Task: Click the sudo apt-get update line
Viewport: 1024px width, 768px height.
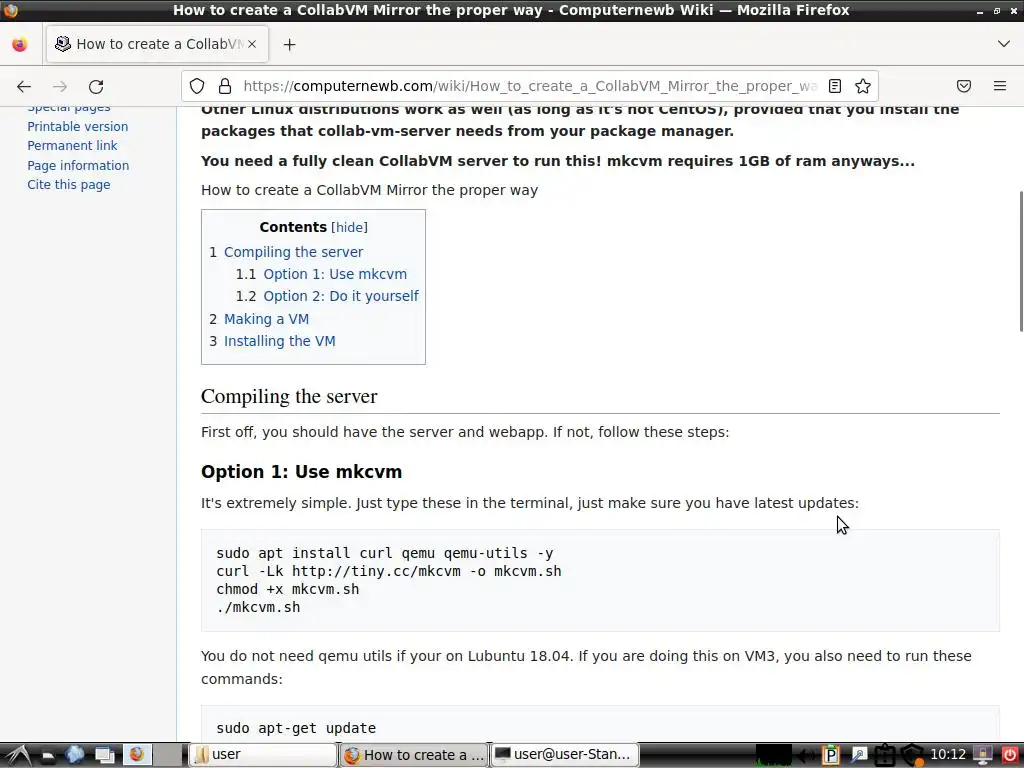Action: tap(296, 728)
